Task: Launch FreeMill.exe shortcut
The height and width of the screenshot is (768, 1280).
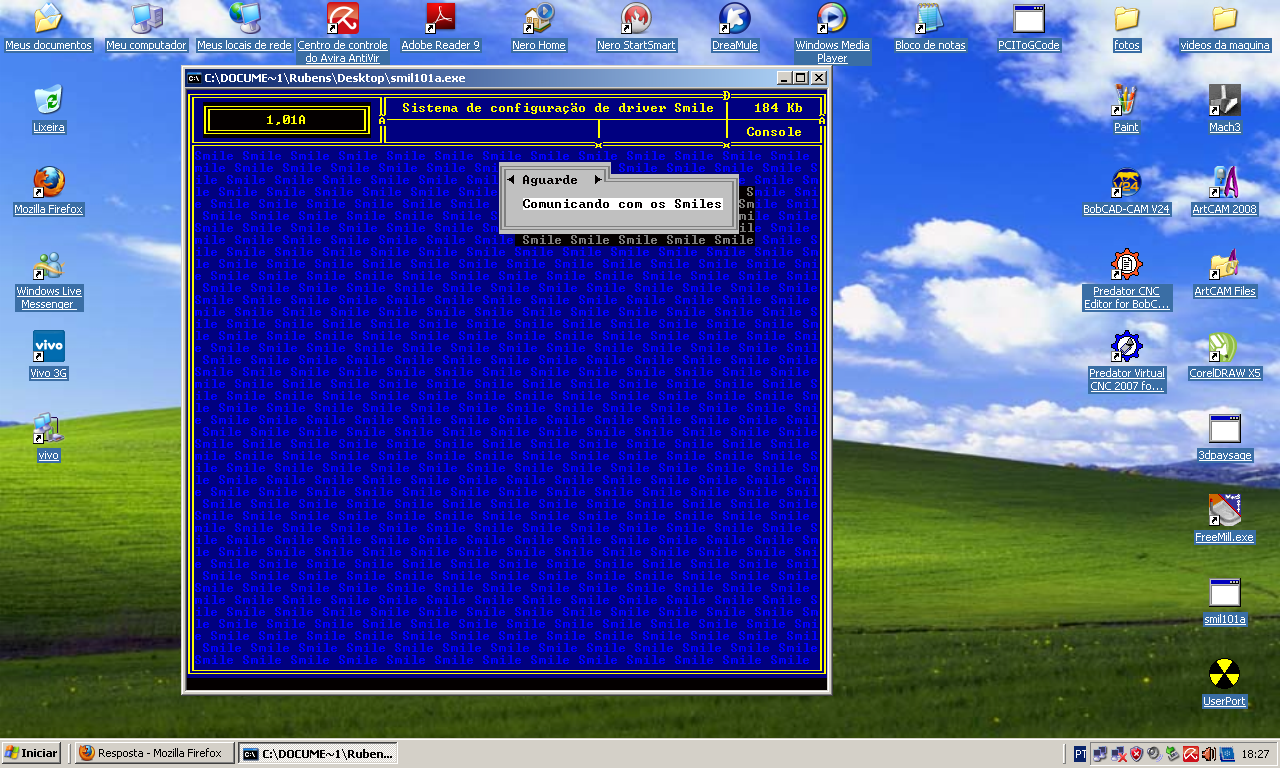Action: click(1224, 519)
